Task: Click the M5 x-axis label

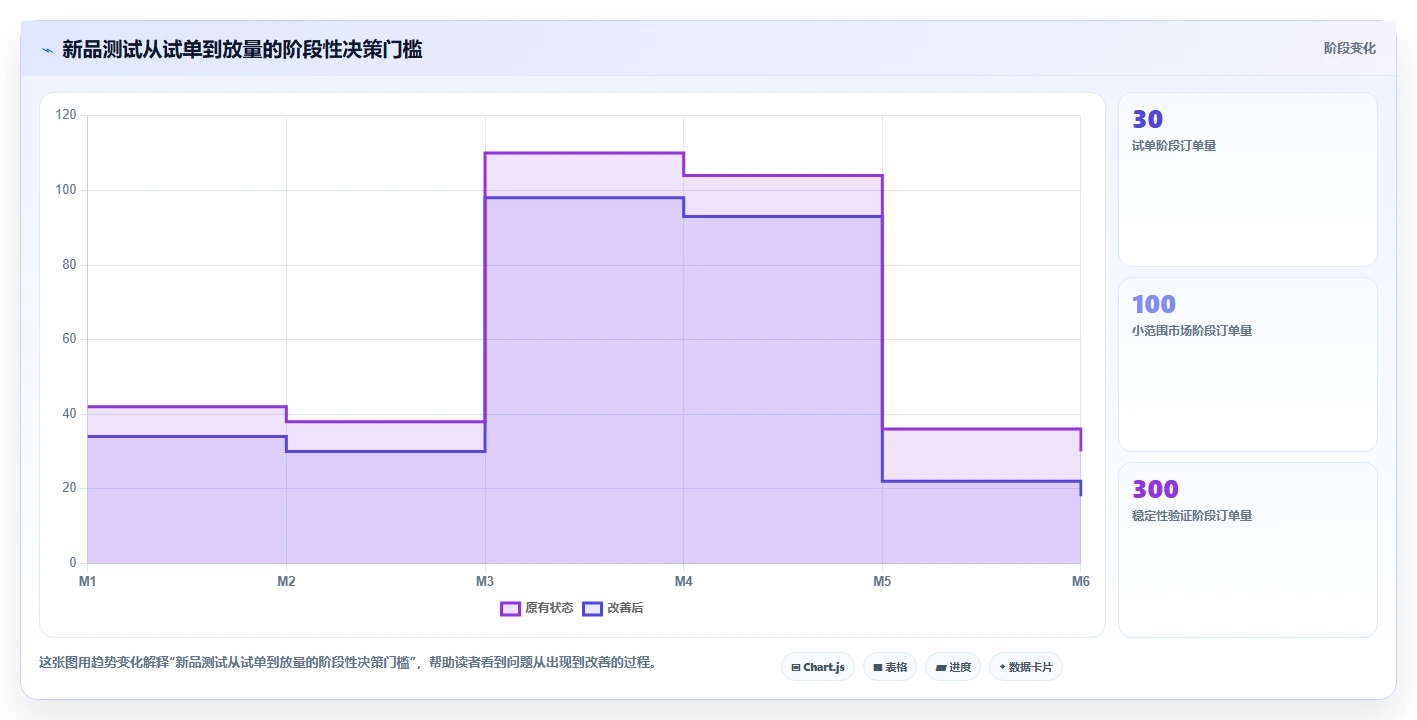Action: (x=882, y=581)
